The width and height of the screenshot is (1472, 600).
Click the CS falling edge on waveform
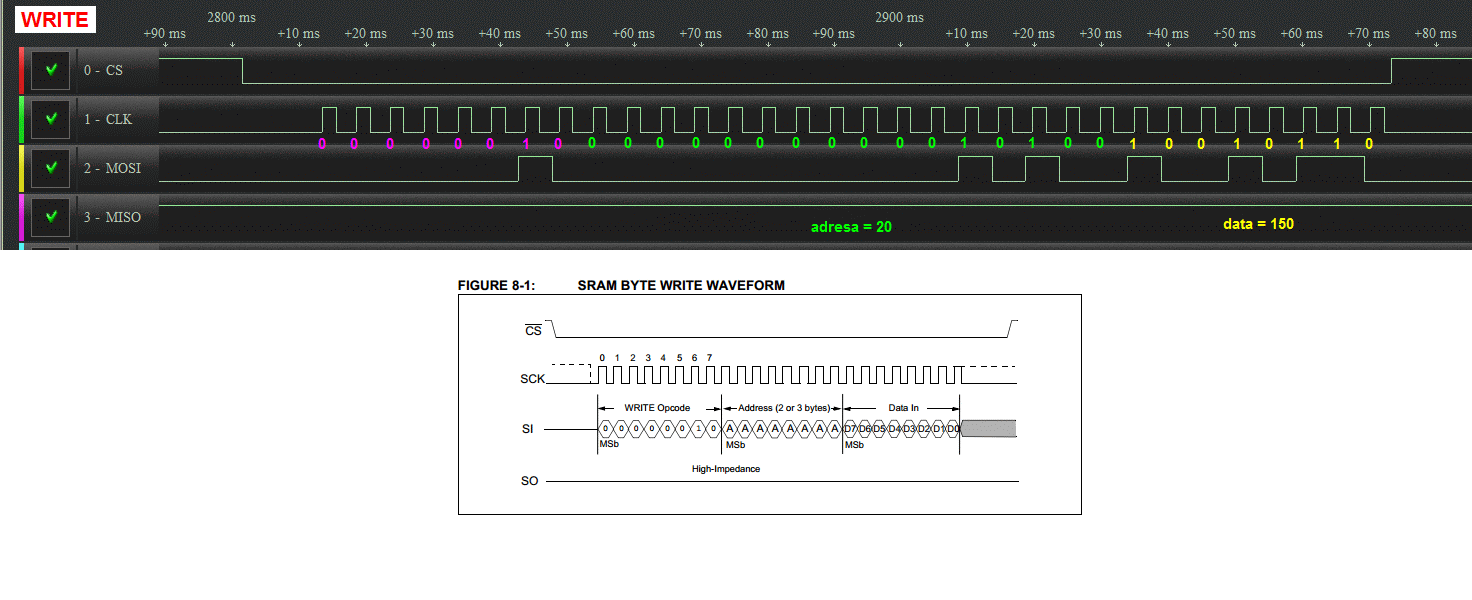[x=243, y=71]
